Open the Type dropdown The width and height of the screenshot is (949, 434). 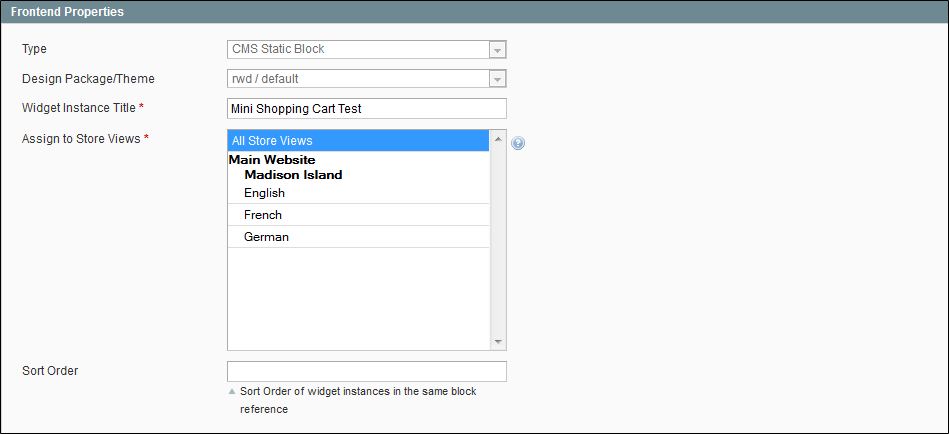(367, 49)
